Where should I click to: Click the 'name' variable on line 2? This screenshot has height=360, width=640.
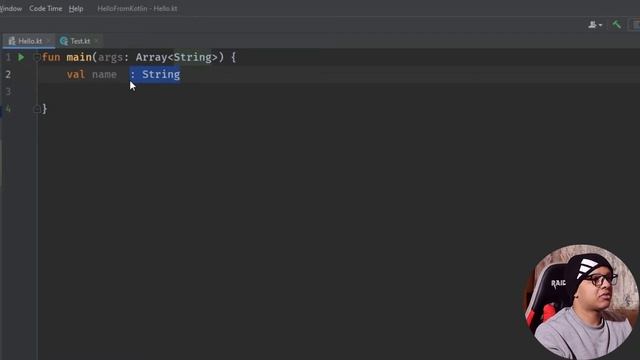(x=104, y=74)
